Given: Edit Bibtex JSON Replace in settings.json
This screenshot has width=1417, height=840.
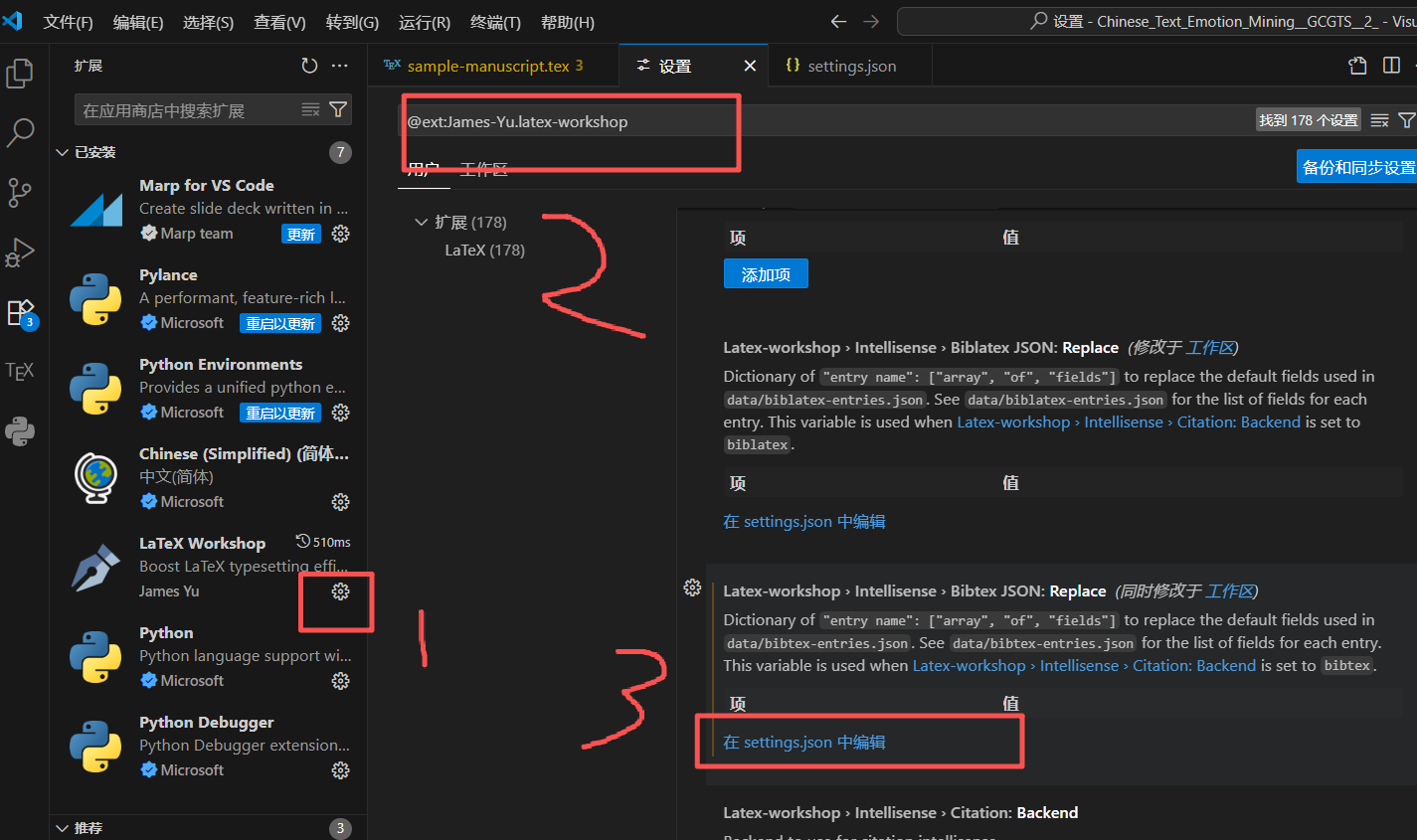Looking at the screenshot, I should (803, 742).
